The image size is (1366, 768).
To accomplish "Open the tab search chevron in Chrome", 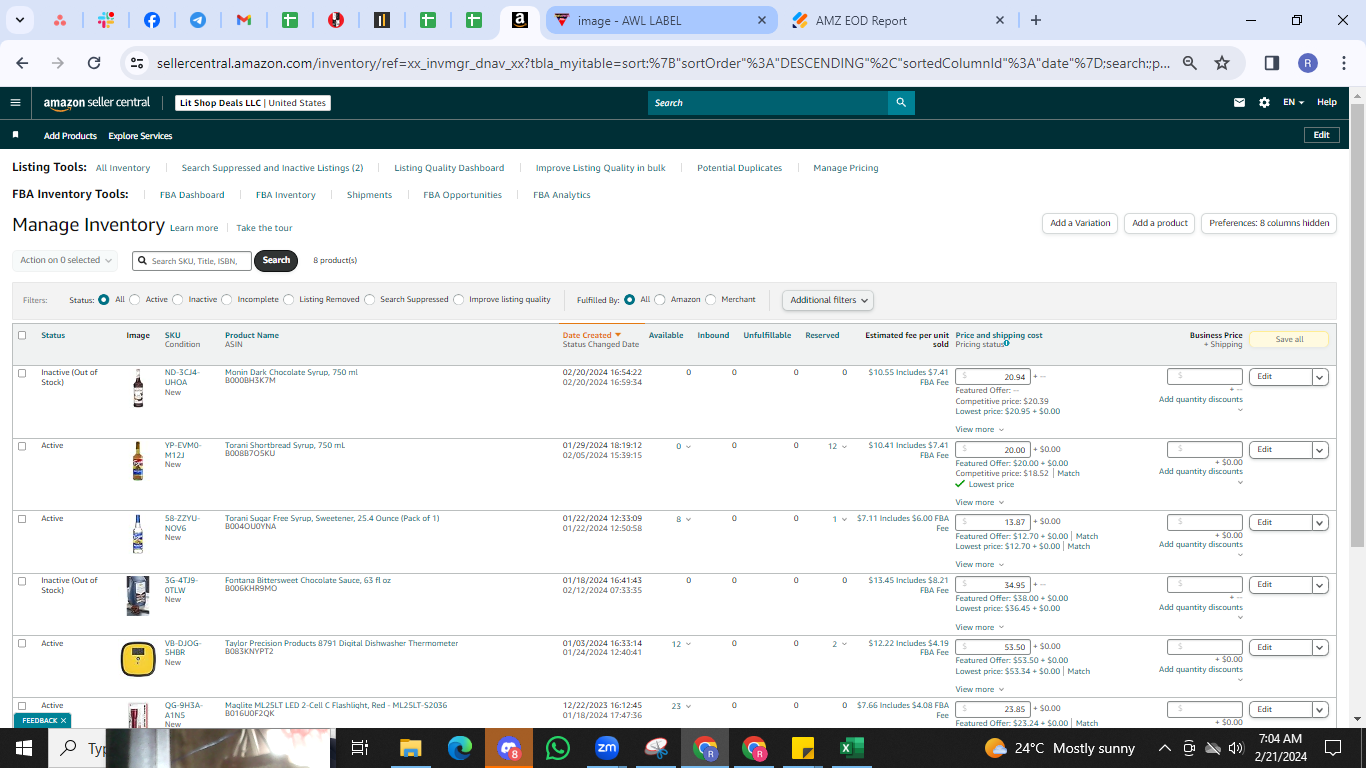I will 21,20.
